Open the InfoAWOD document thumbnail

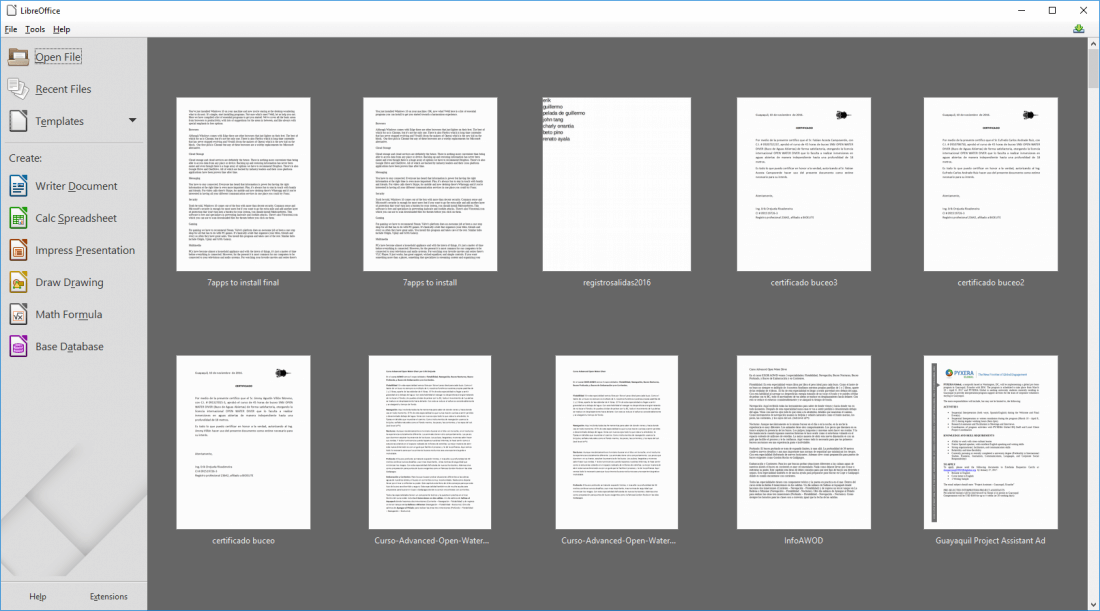coord(804,441)
